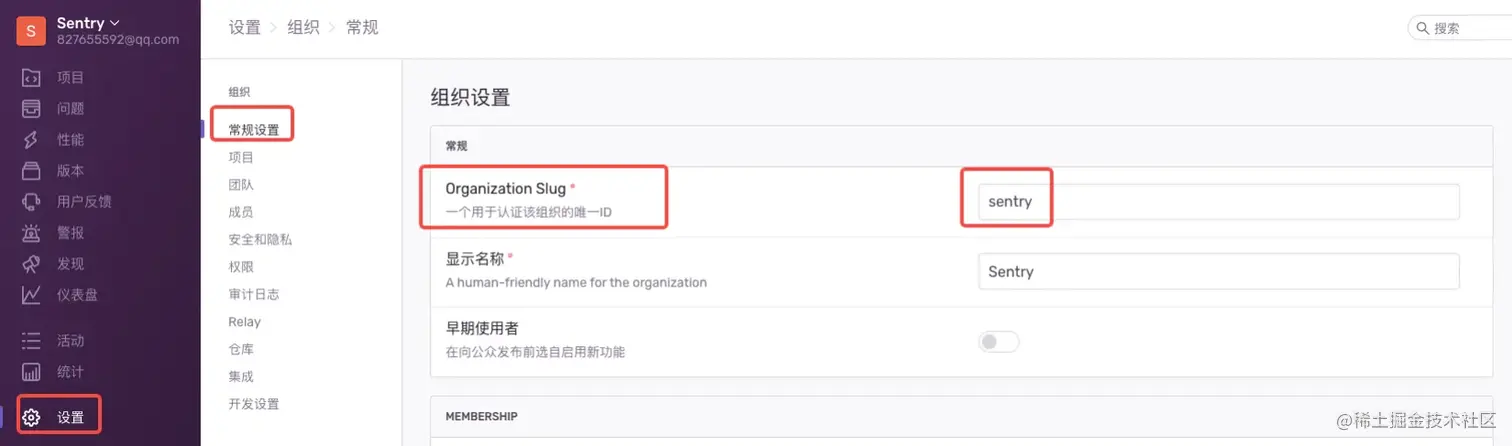Click the User Feedback headset icon
Viewport: 1512px width, 446px height.
pyautogui.click(x=31, y=202)
